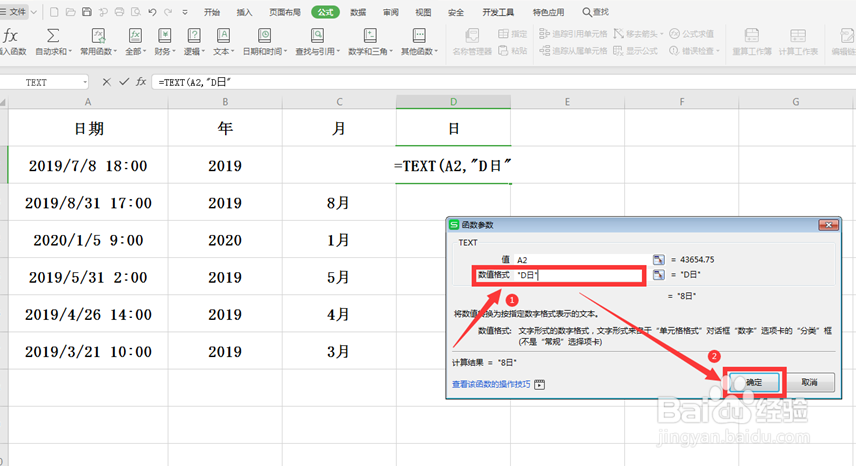
Task: Click the open folder icon
Action: (x=70, y=11)
